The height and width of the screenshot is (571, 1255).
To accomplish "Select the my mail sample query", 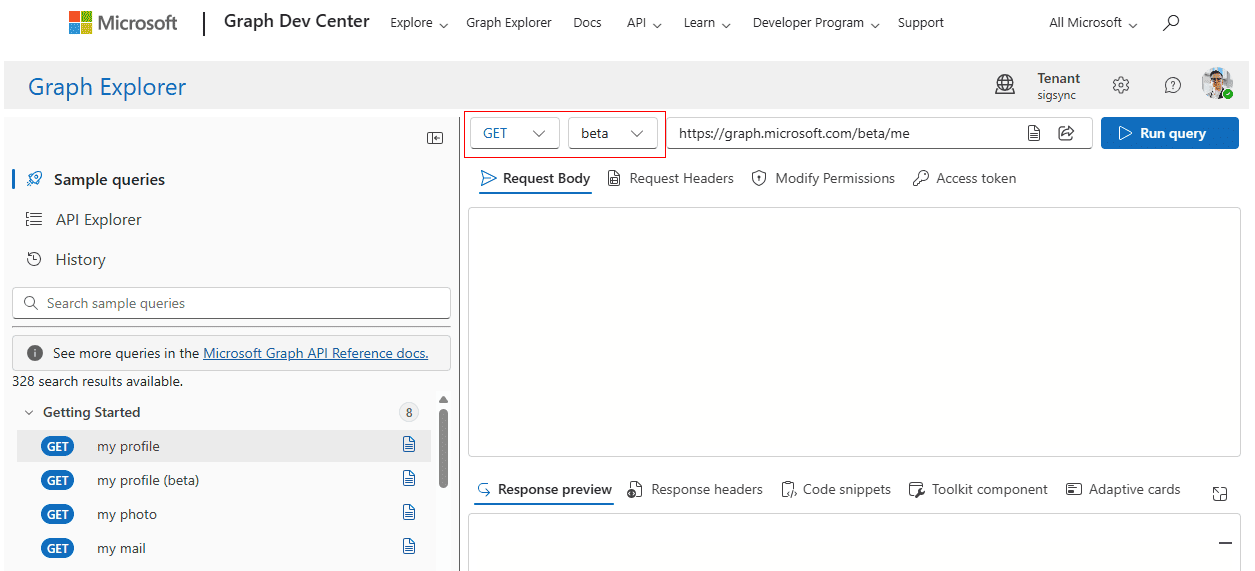I will coord(121,548).
